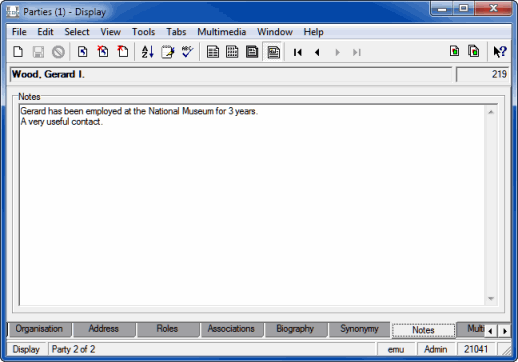Click the record number field showing 219

click(x=482, y=74)
